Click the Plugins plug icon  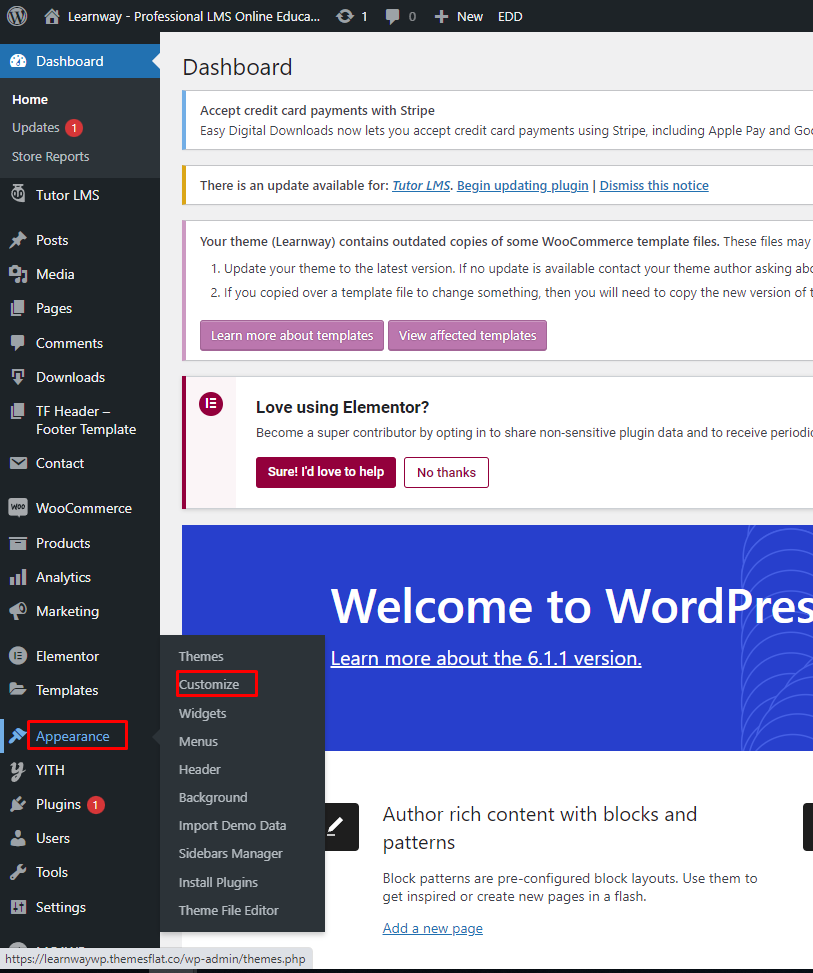[x=18, y=804]
